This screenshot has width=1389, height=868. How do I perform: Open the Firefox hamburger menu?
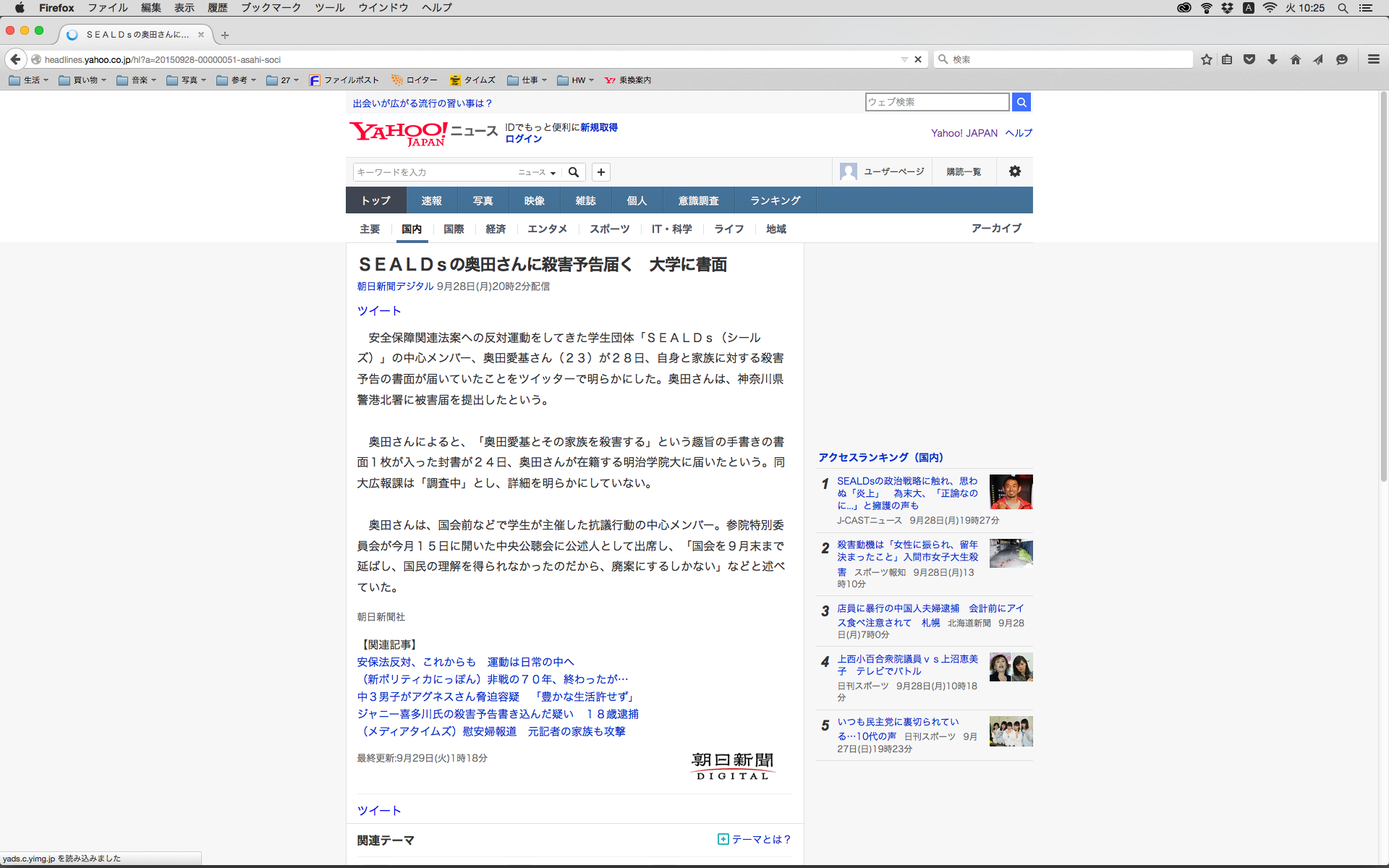tap(1373, 59)
